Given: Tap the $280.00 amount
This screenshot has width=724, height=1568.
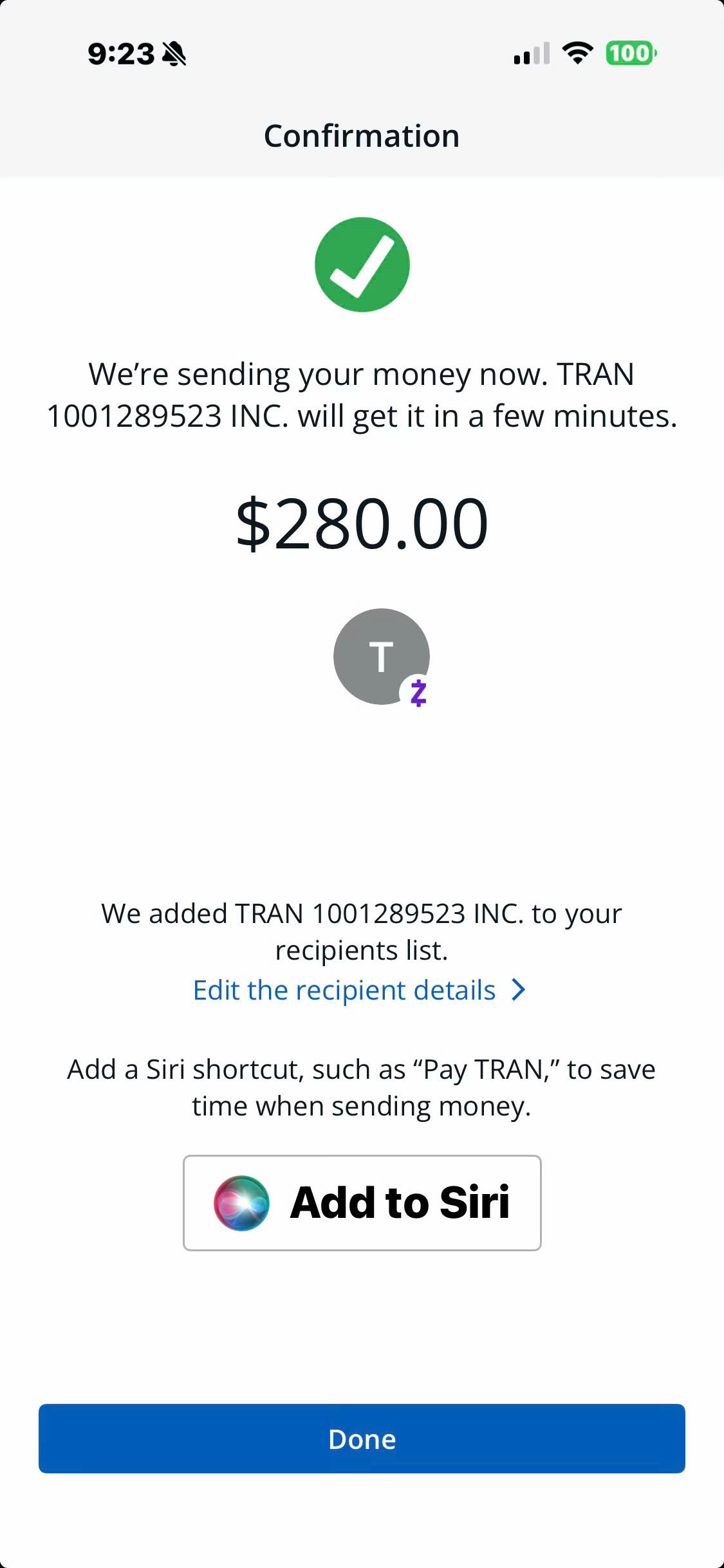Looking at the screenshot, I should tap(362, 523).
